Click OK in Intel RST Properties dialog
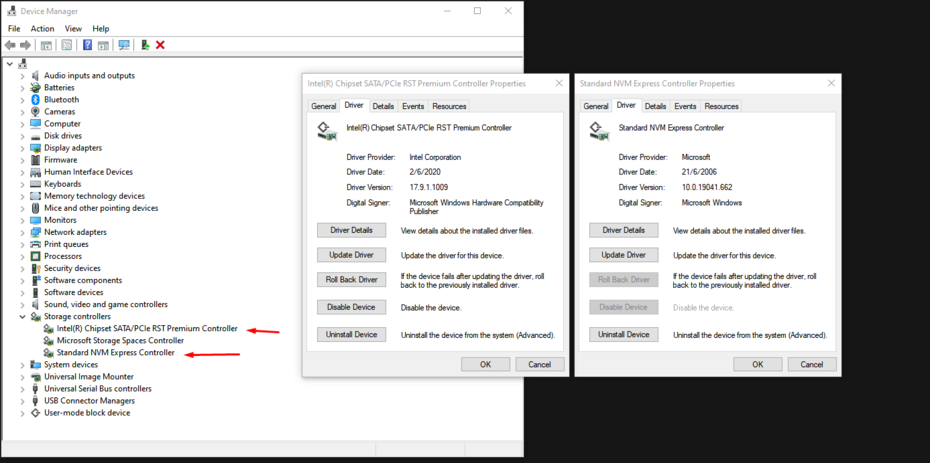 click(486, 364)
